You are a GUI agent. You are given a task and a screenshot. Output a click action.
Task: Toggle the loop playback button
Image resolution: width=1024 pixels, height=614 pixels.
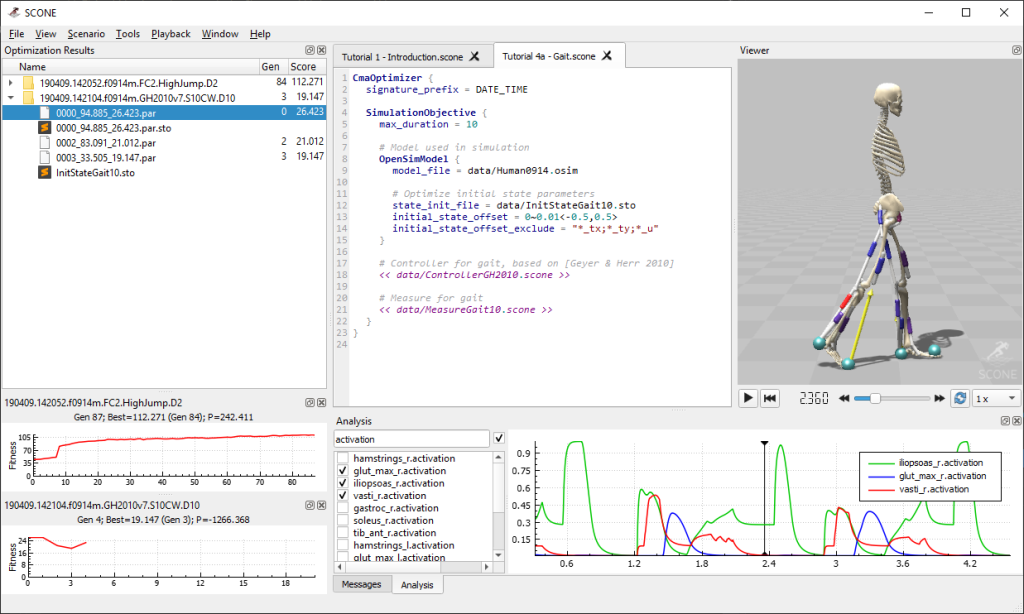(959, 398)
